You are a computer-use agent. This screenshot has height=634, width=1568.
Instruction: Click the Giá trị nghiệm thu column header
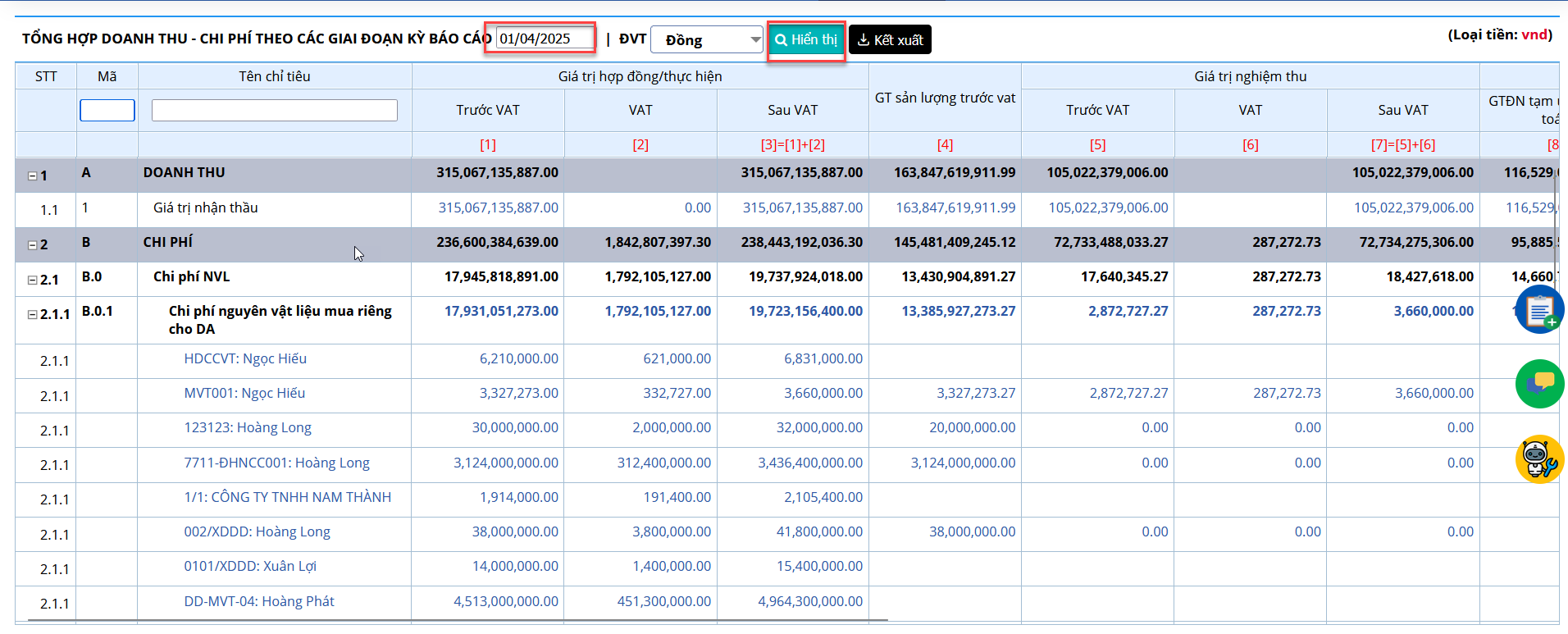[1250, 76]
